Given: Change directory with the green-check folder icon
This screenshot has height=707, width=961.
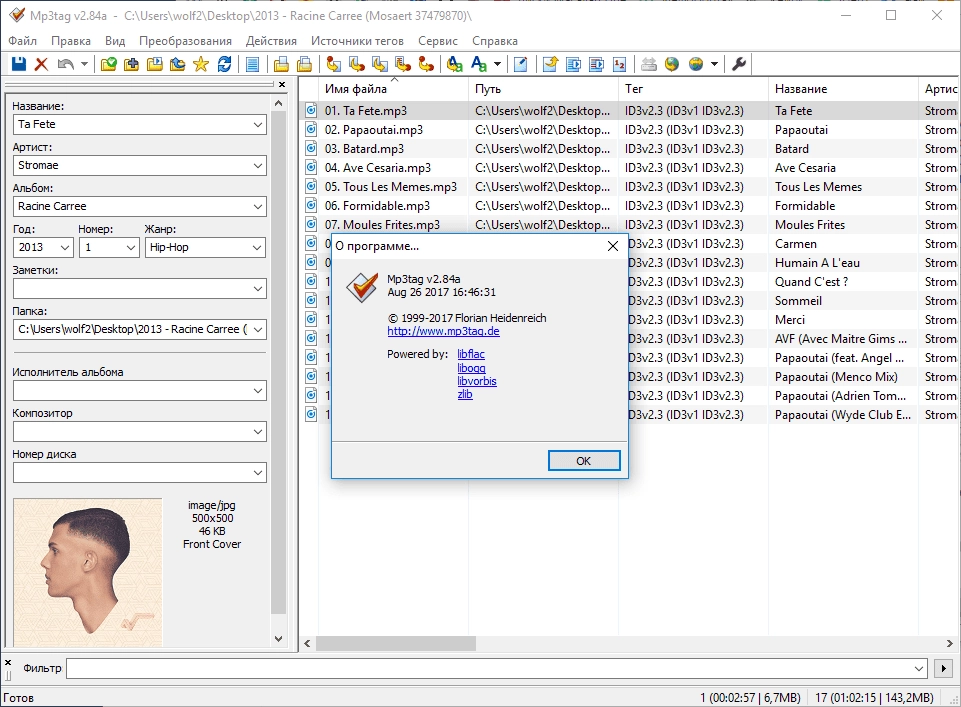Looking at the screenshot, I should 108,64.
